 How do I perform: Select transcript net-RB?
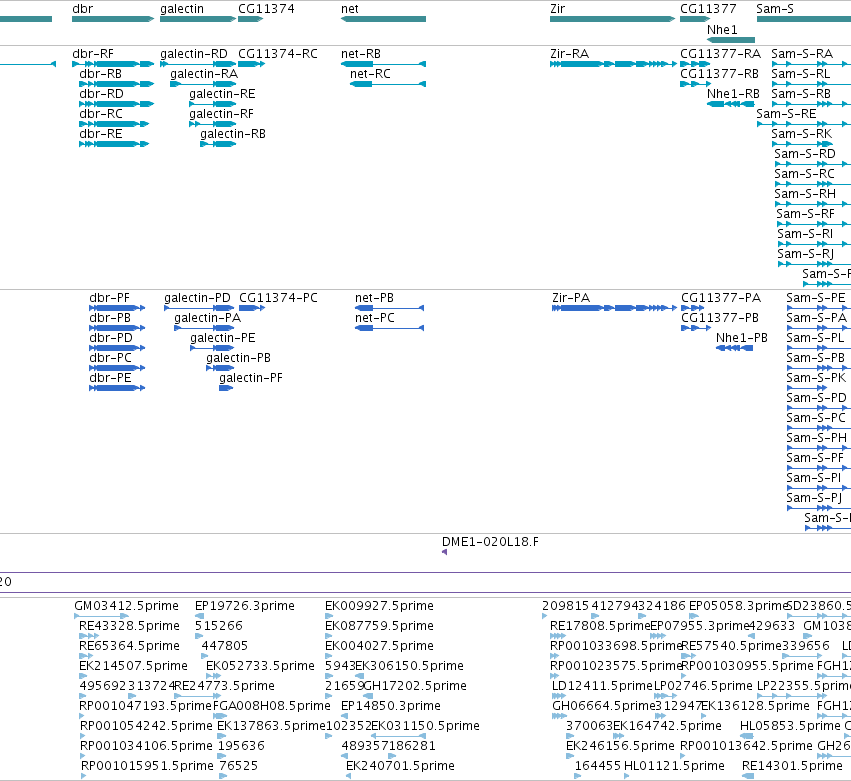tap(361, 54)
